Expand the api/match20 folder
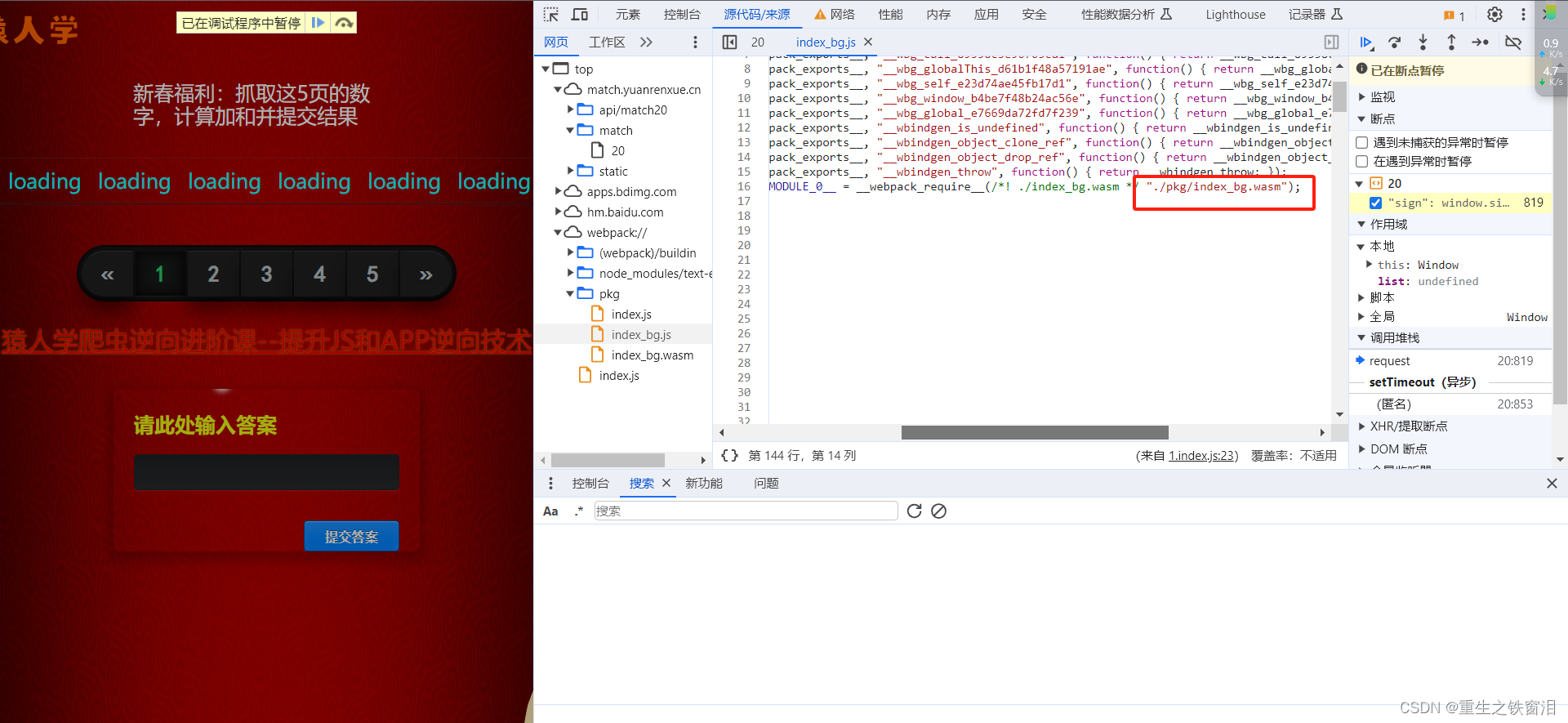Image resolution: width=1568 pixels, height=723 pixels. (571, 109)
